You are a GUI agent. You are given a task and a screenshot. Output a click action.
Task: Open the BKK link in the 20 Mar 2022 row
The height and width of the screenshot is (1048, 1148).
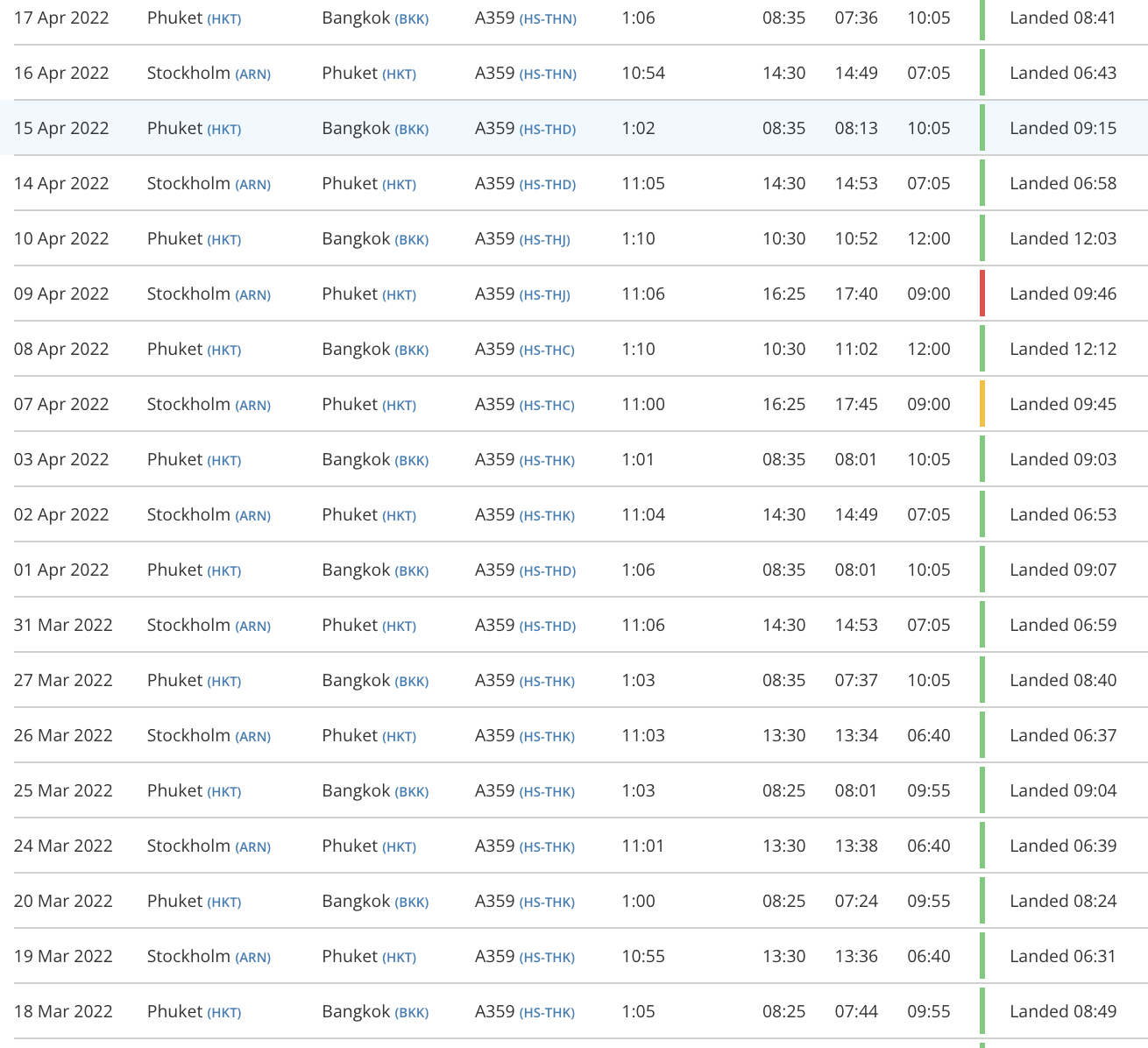pos(412,903)
